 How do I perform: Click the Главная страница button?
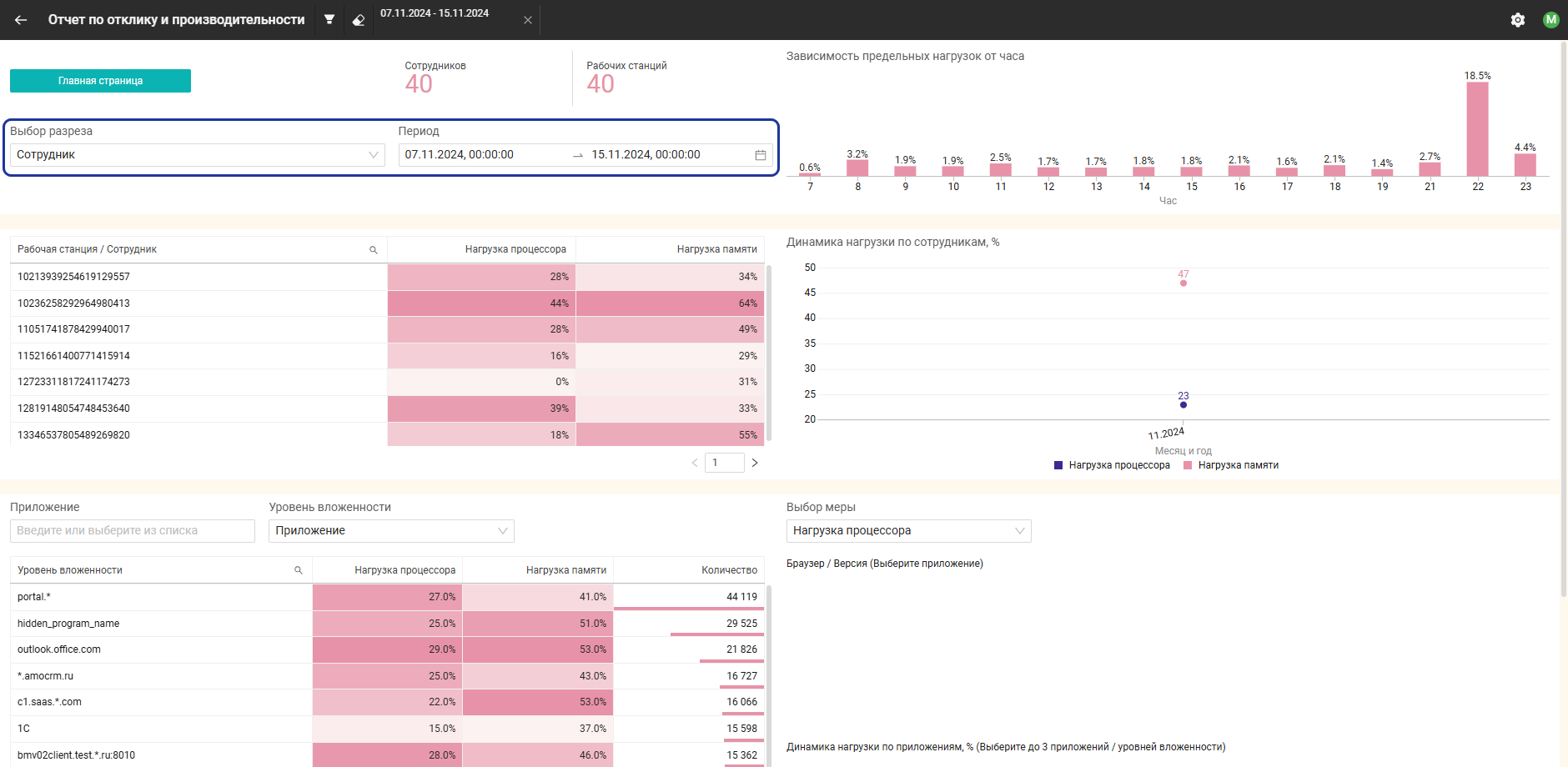(100, 81)
